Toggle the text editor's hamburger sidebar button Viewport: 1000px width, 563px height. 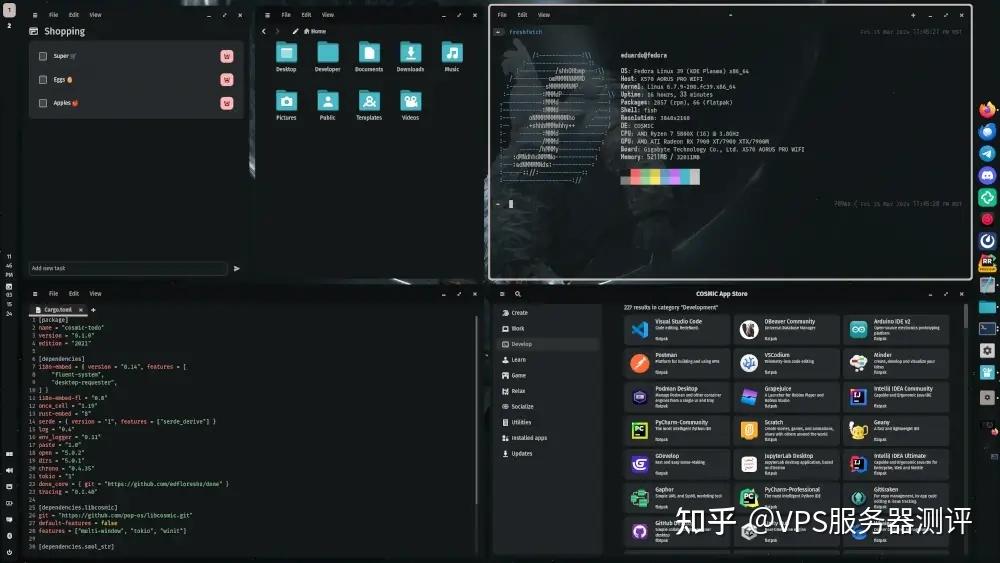pos(34,294)
